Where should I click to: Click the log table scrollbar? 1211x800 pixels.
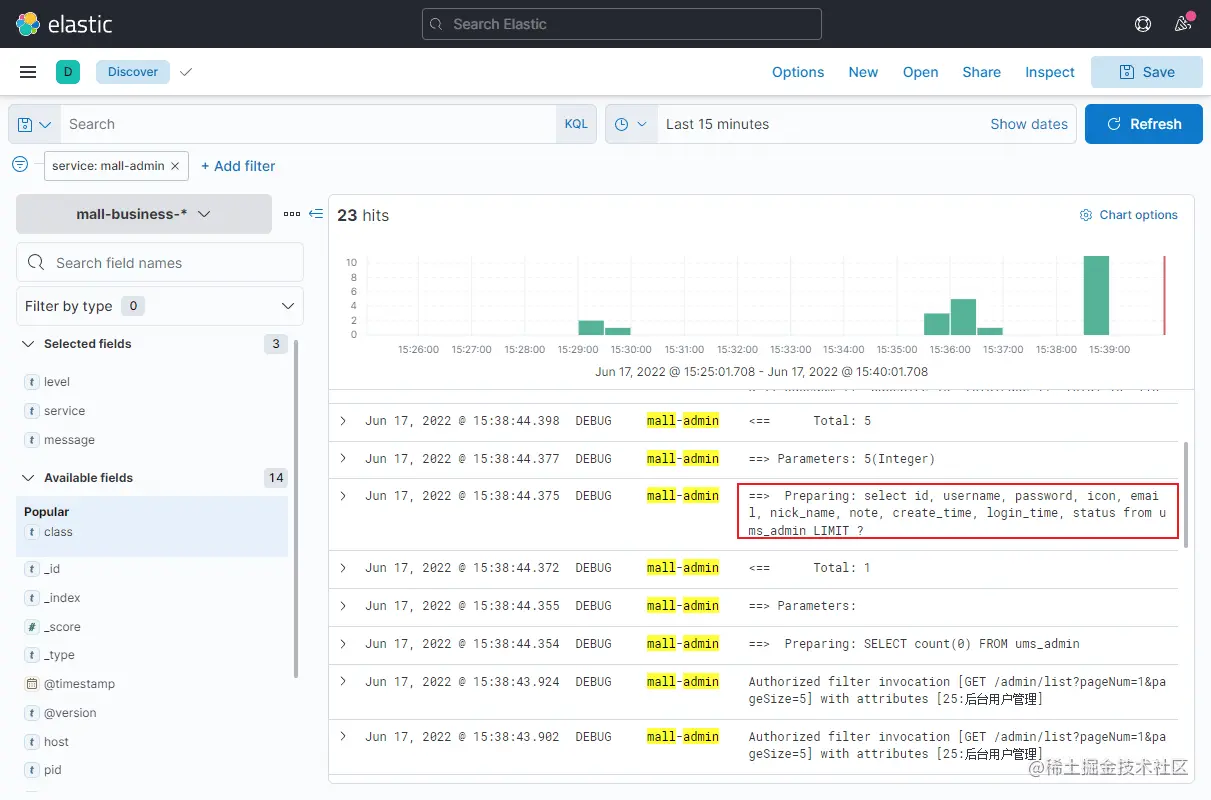coord(1186,495)
